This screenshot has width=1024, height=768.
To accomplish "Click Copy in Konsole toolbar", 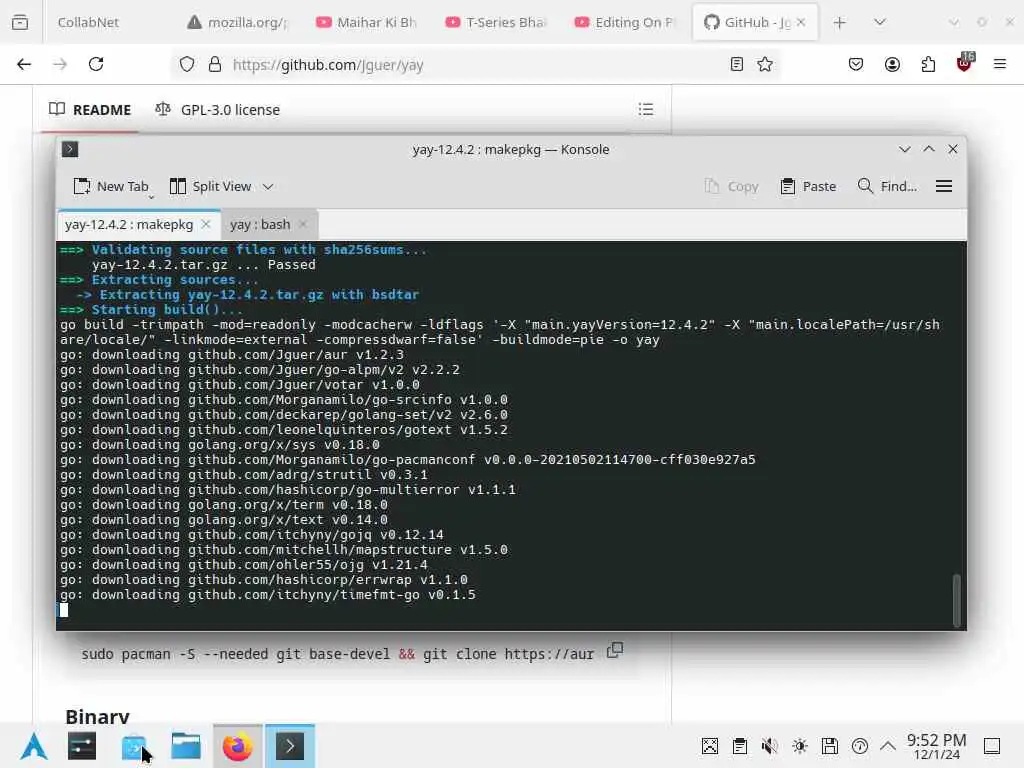I will pos(731,187).
